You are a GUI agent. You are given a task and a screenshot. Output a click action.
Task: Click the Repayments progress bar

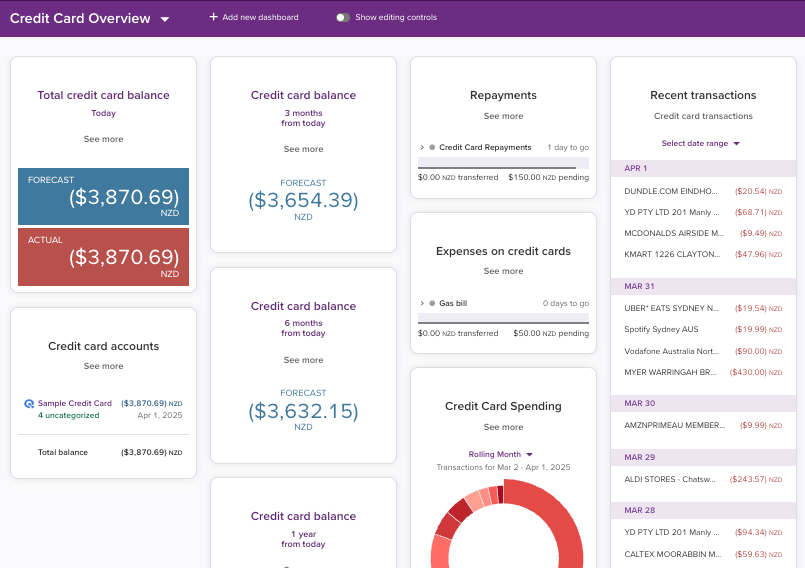pos(503,163)
